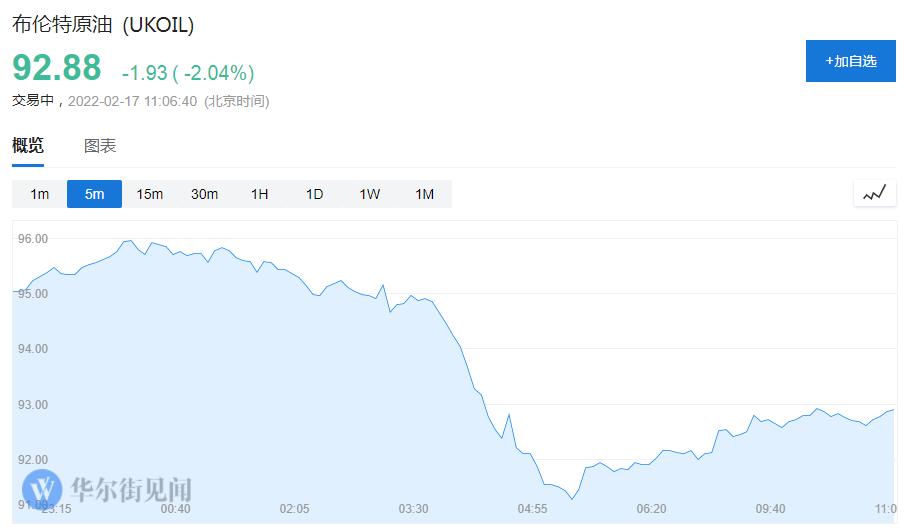Viewport: 907px width, 532px height.
Task: Open the chart type line icon
Action: tap(874, 193)
